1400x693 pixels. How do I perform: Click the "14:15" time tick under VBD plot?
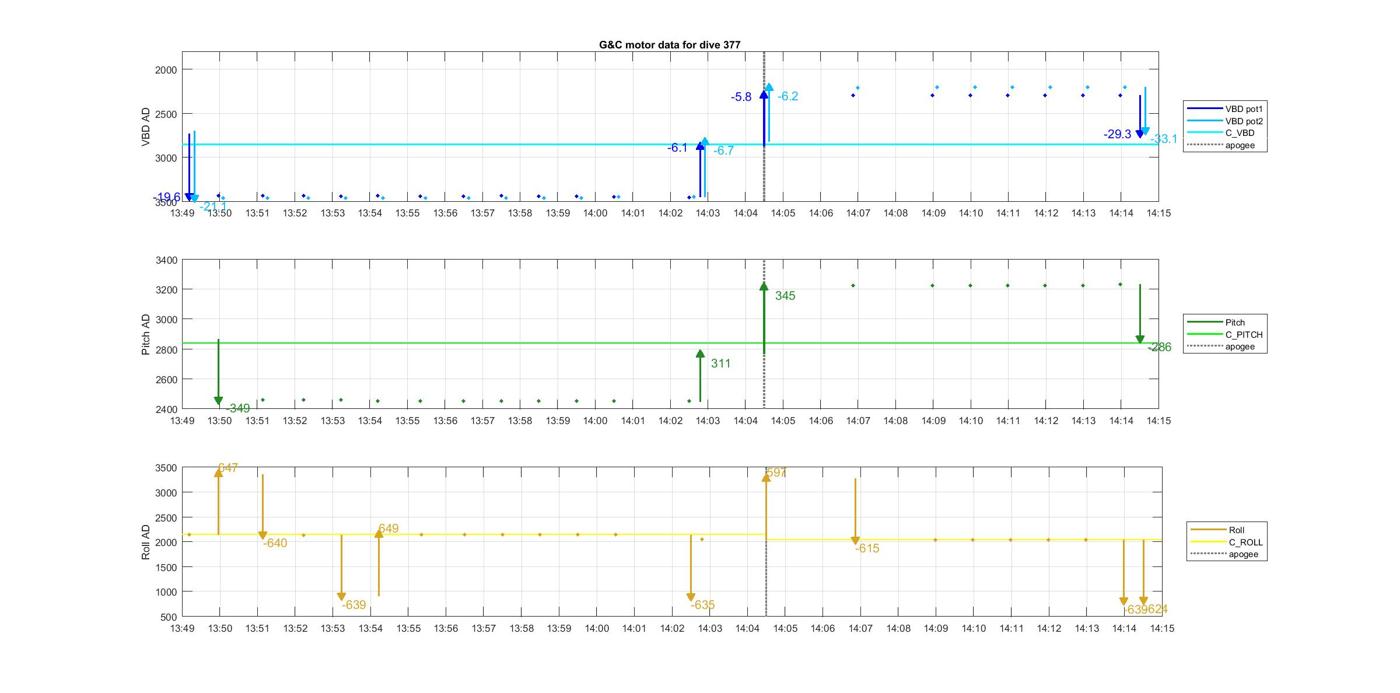tap(1158, 213)
